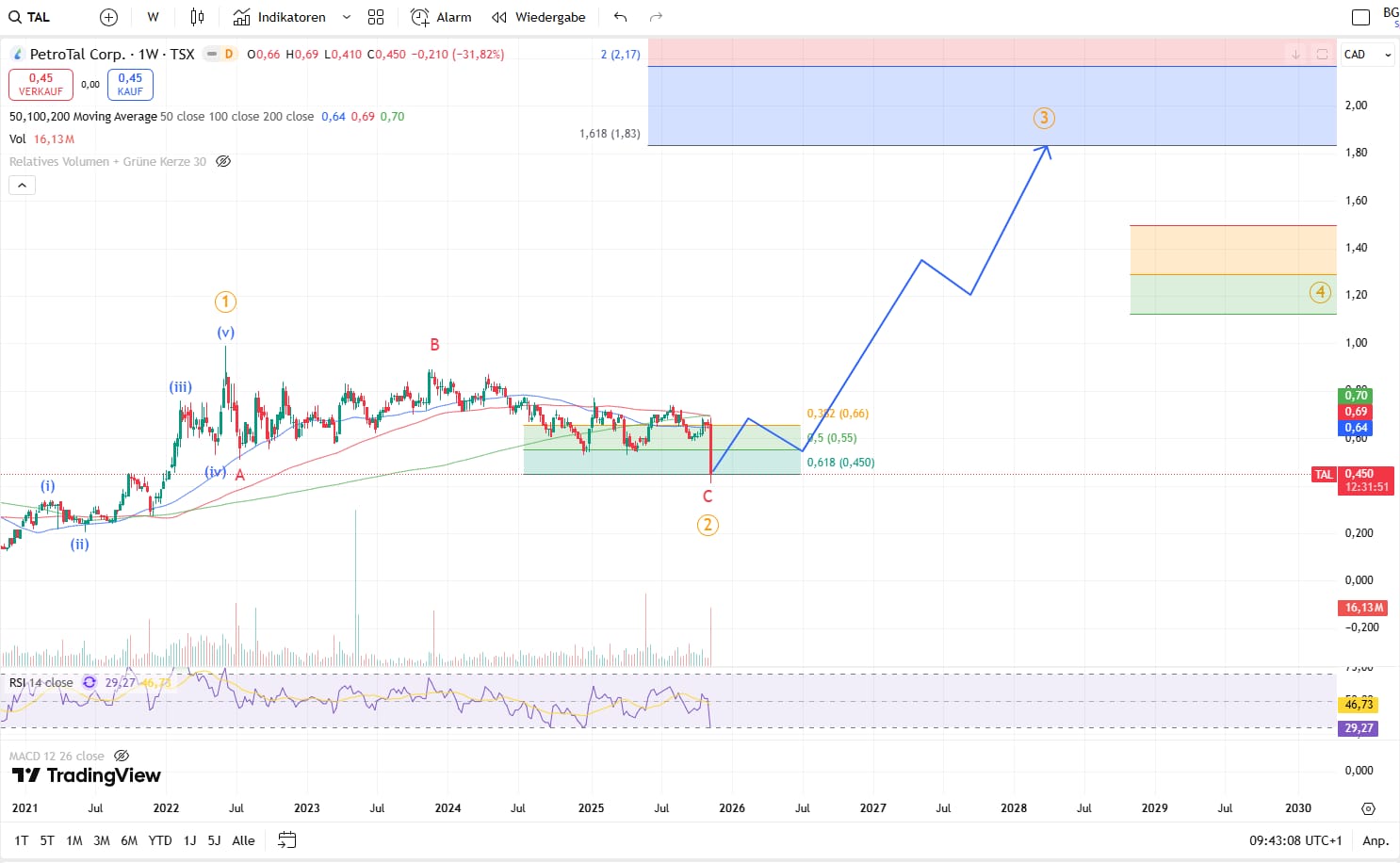Set time range to YTD
Viewport: 1400px width, 863px height.
[x=160, y=840]
